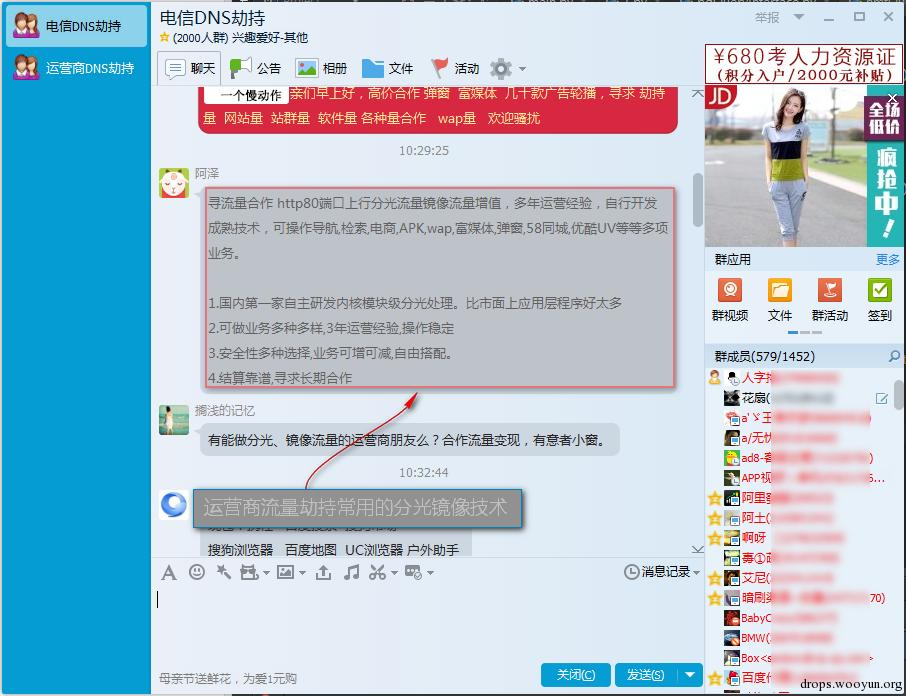Open the emoji smiley picker
906x696 pixels.
(197, 572)
